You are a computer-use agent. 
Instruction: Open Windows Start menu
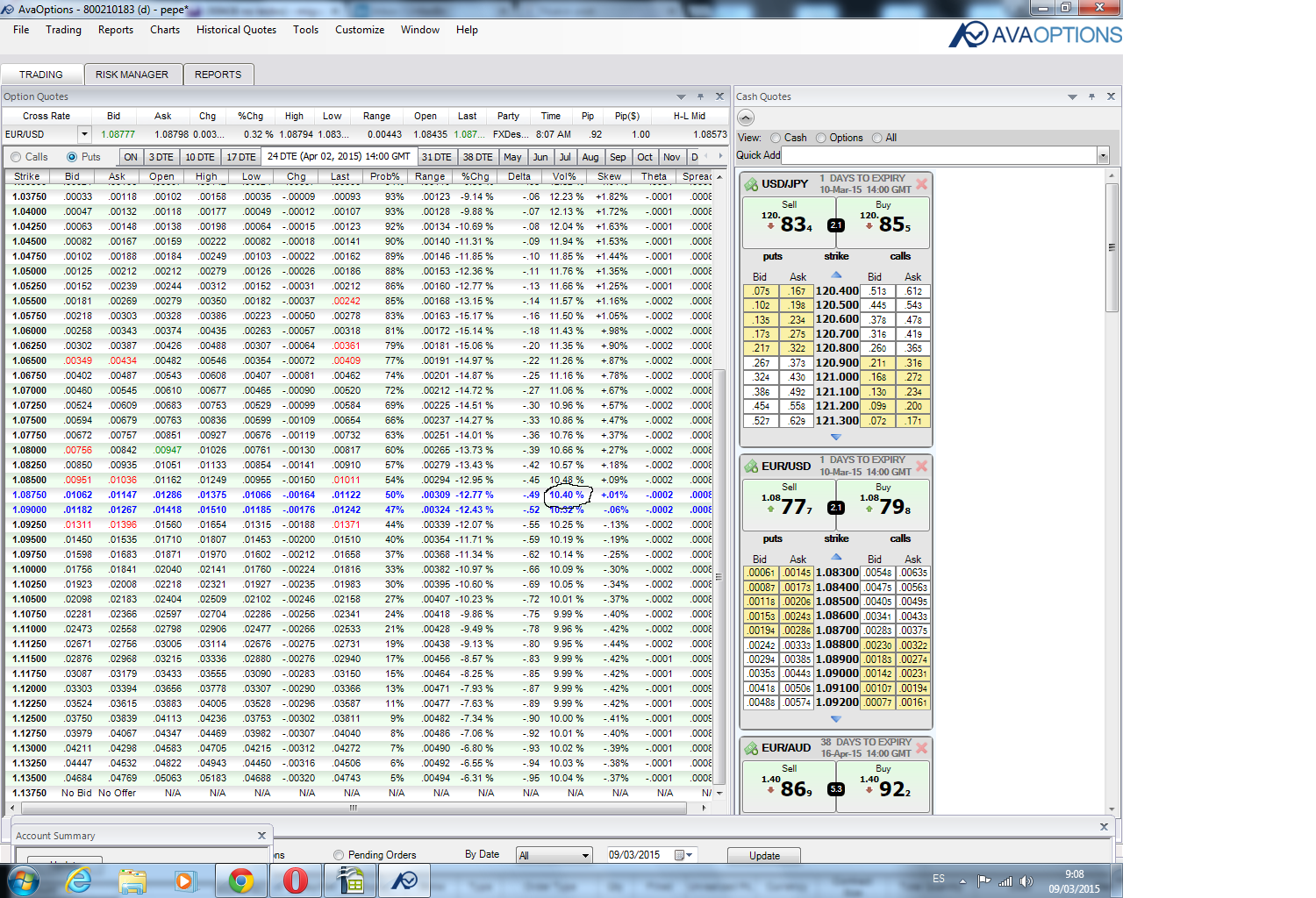(24, 880)
